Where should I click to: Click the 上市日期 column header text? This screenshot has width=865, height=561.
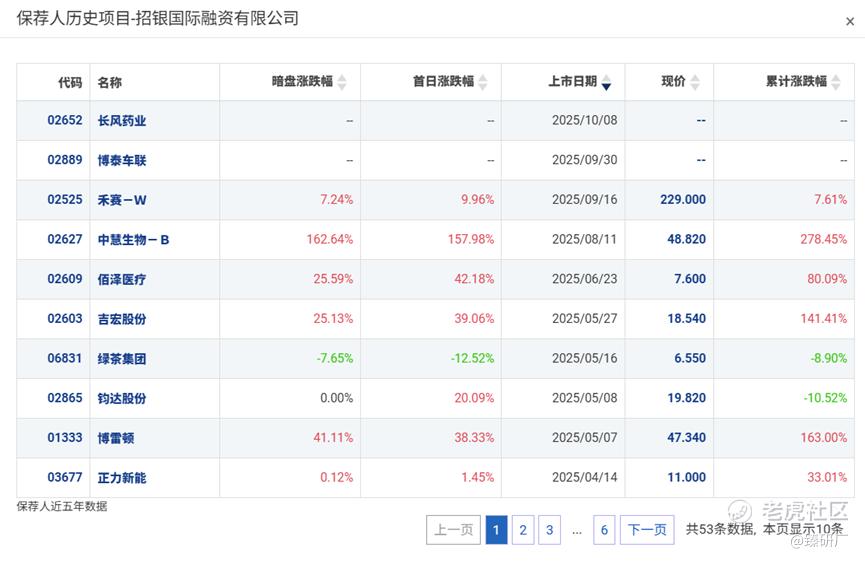pyautogui.click(x=573, y=82)
